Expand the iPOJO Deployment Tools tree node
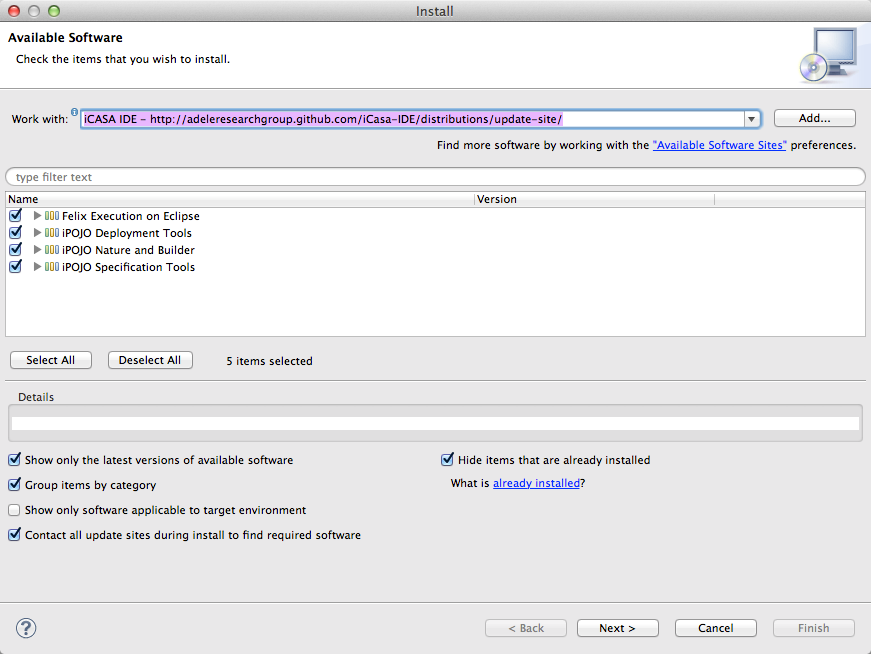Image resolution: width=871 pixels, height=654 pixels. point(38,233)
